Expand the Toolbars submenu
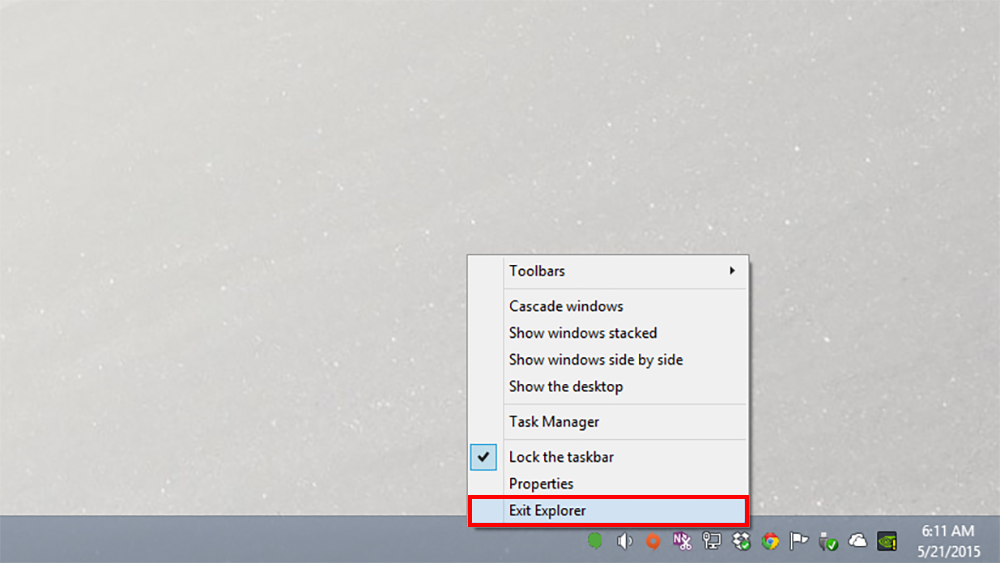This screenshot has height=563, width=1000. click(x=608, y=271)
